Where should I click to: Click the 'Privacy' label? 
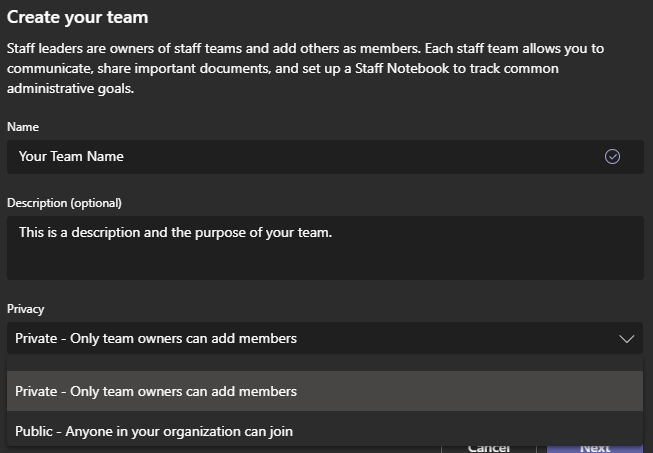point(26,309)
